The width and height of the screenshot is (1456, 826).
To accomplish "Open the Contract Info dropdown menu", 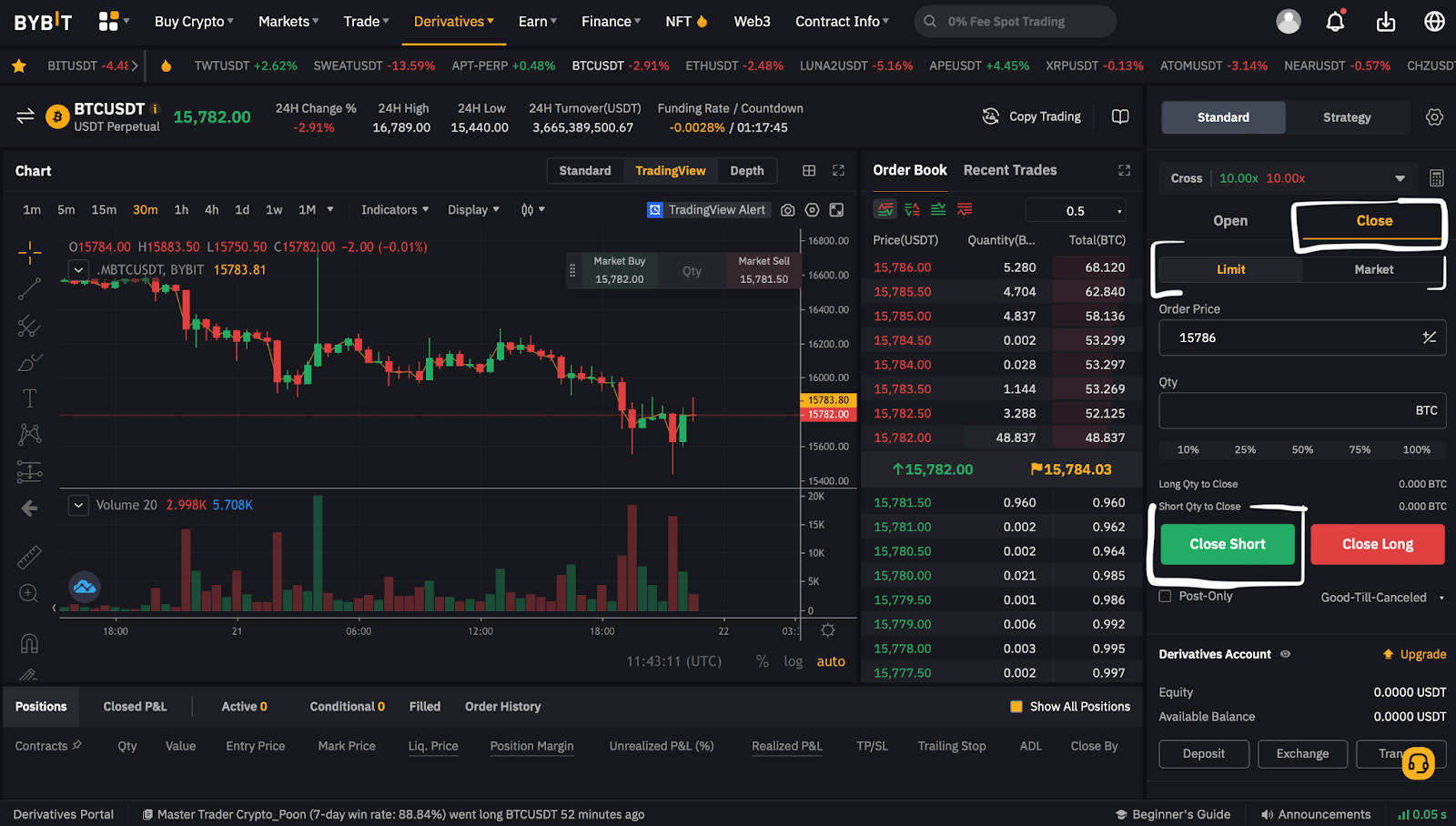I will 843,21.
